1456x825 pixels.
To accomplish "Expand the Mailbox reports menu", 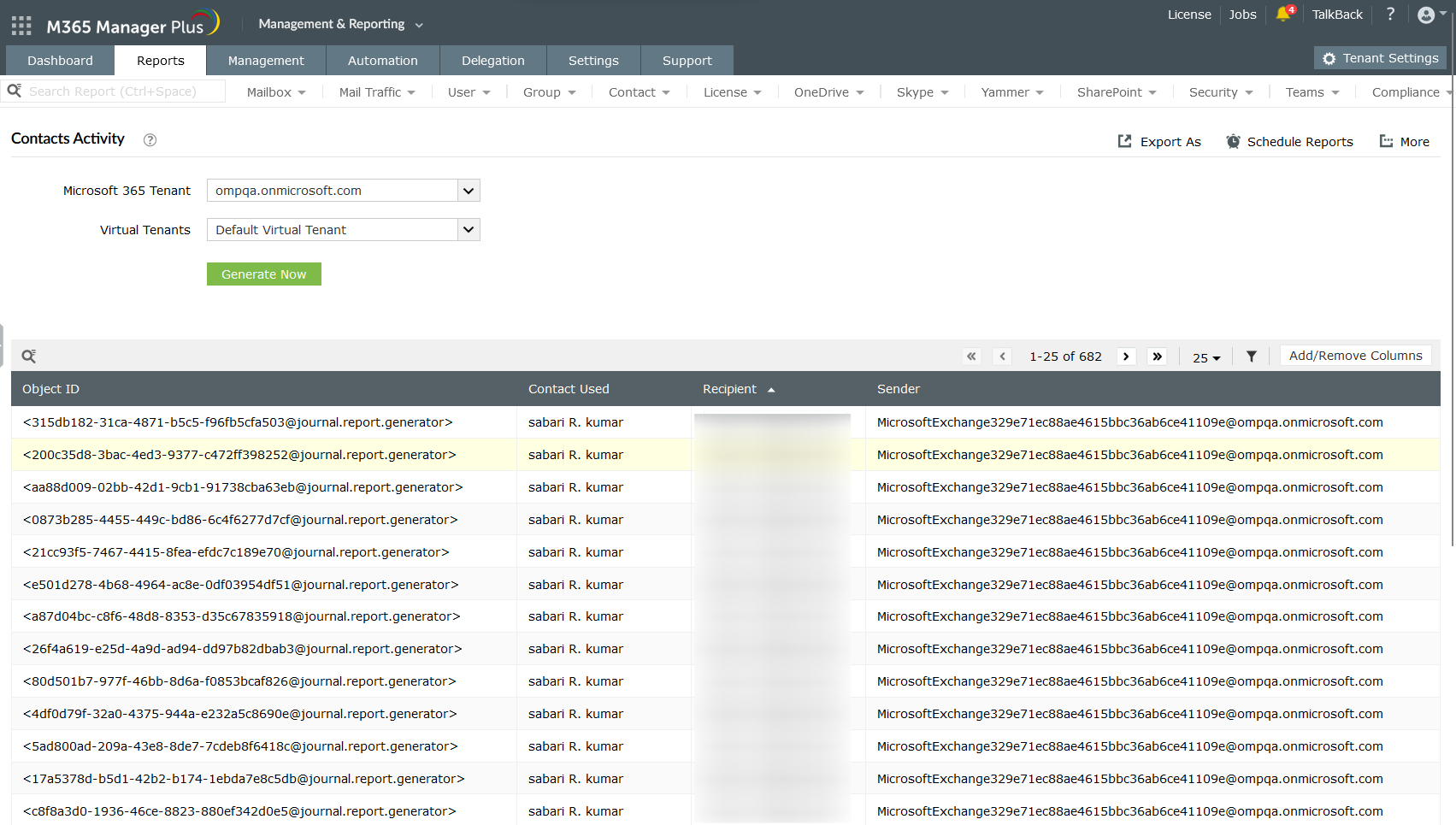I will tap(276, 92).
